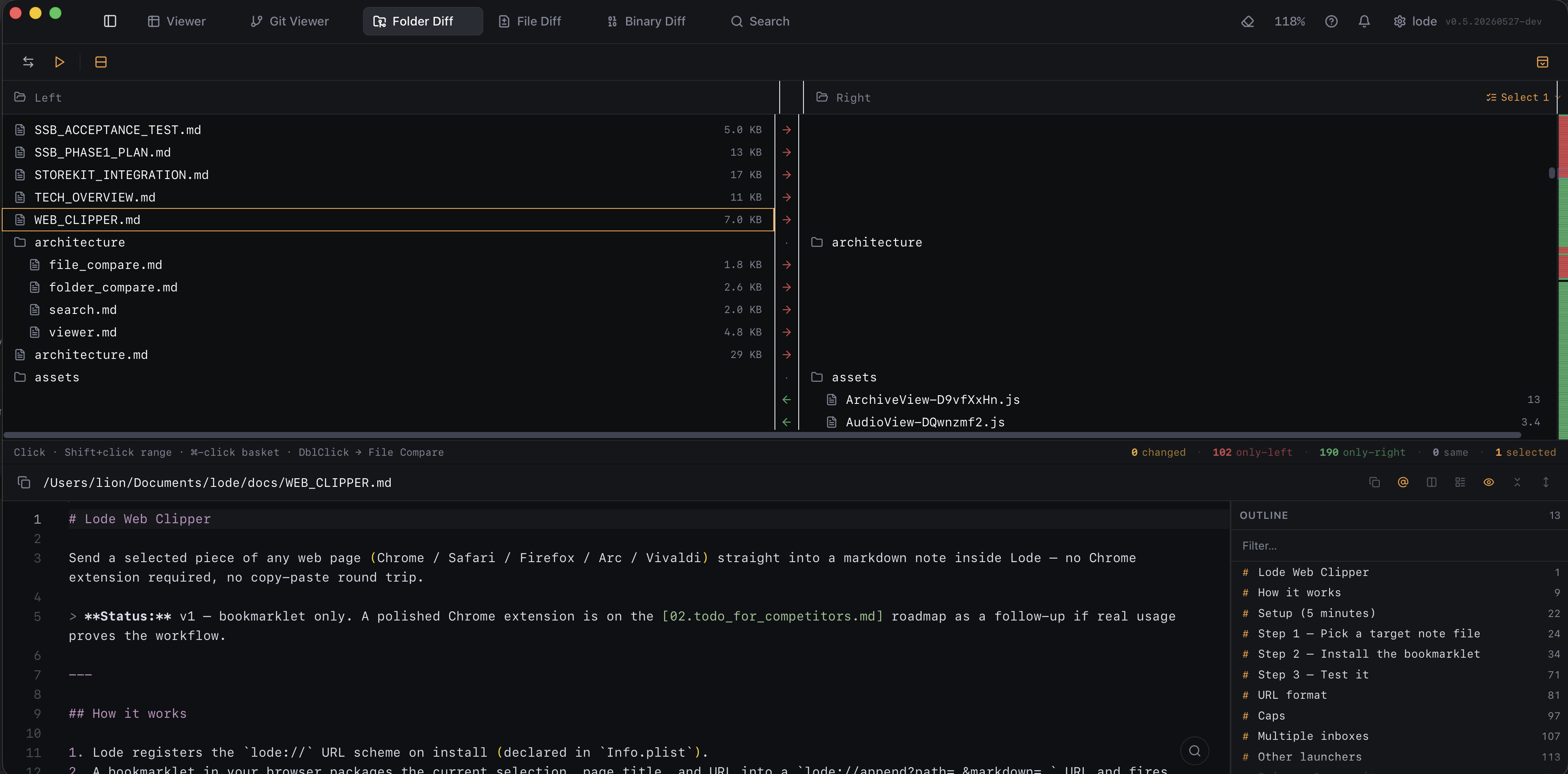The height and width of the screenshot is (774, 1568).
Task: Copy content icon in preview toolbar
Action: [1375, 483]
